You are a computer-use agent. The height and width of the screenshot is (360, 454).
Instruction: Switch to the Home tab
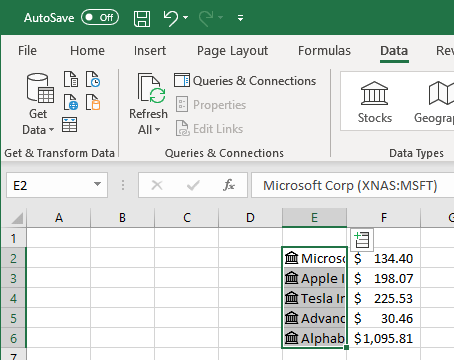(87, 51)
